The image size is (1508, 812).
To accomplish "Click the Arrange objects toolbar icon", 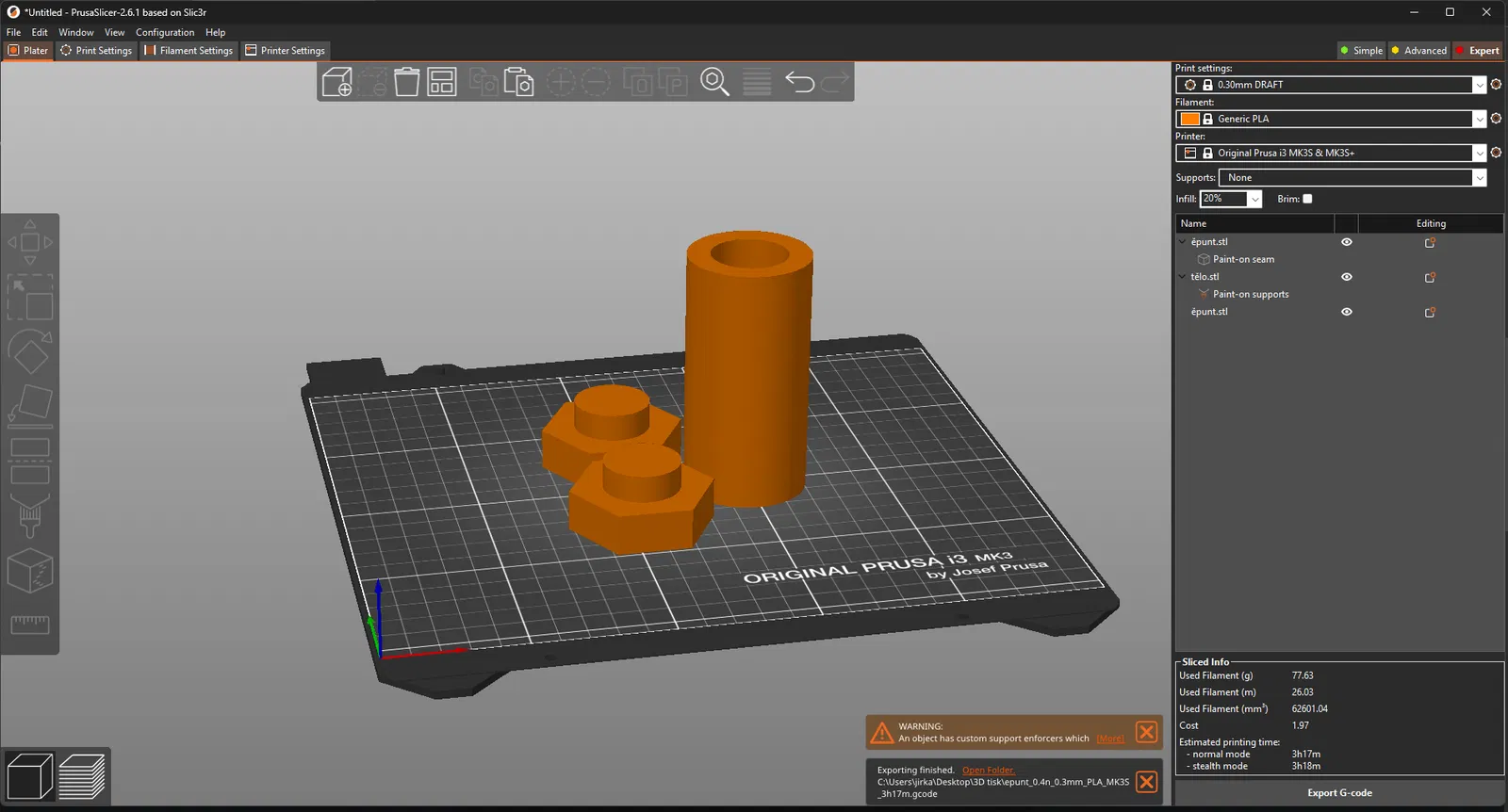I will pos(442,82).
